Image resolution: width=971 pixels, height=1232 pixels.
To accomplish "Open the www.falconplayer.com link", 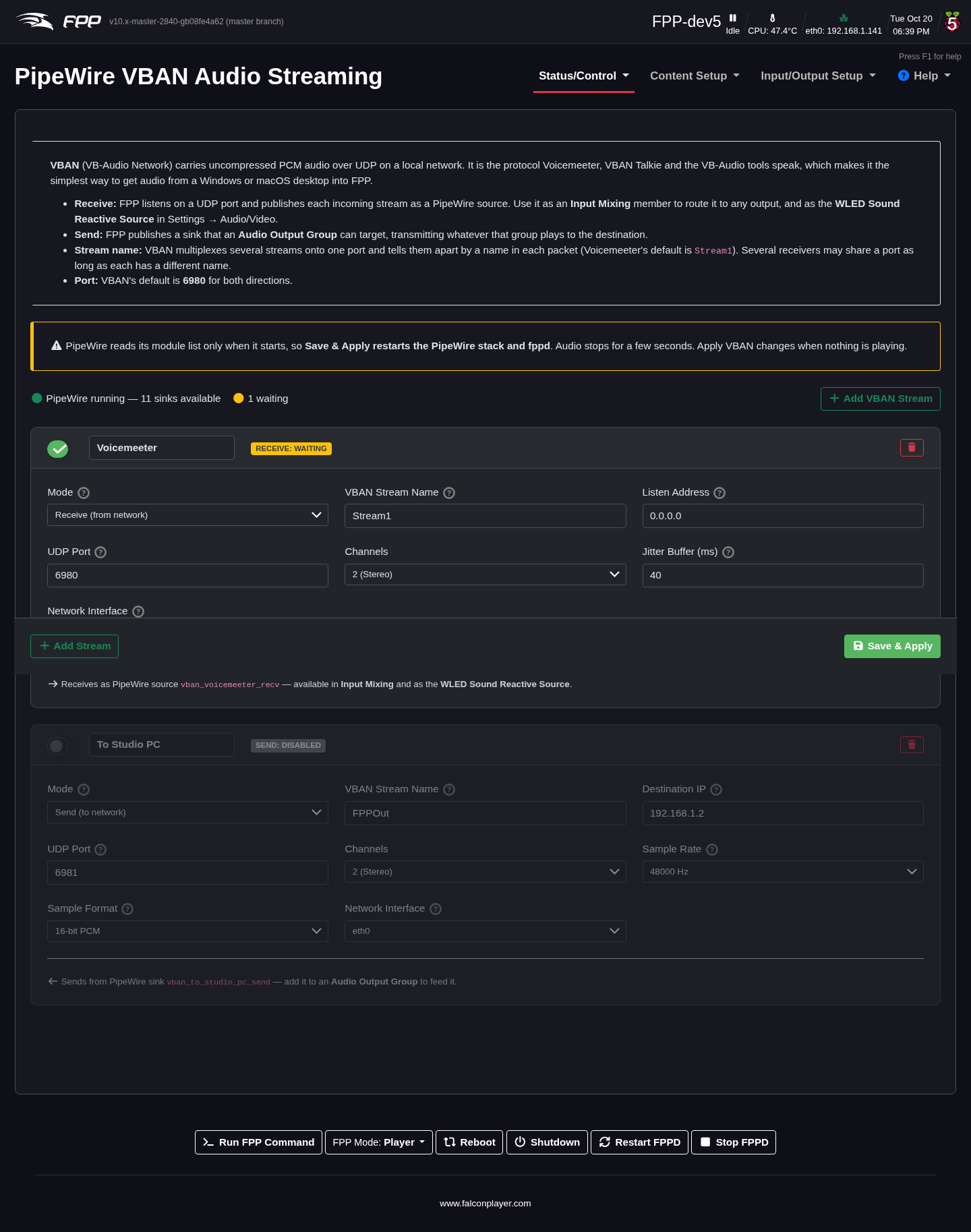I will tap(486, 1203).
